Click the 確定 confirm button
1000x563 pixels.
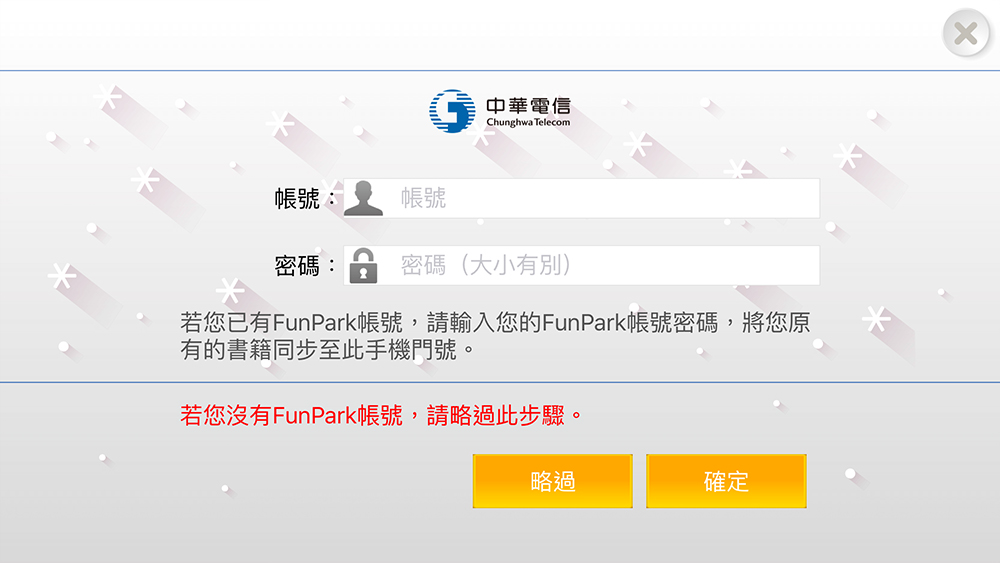point(726,481)
